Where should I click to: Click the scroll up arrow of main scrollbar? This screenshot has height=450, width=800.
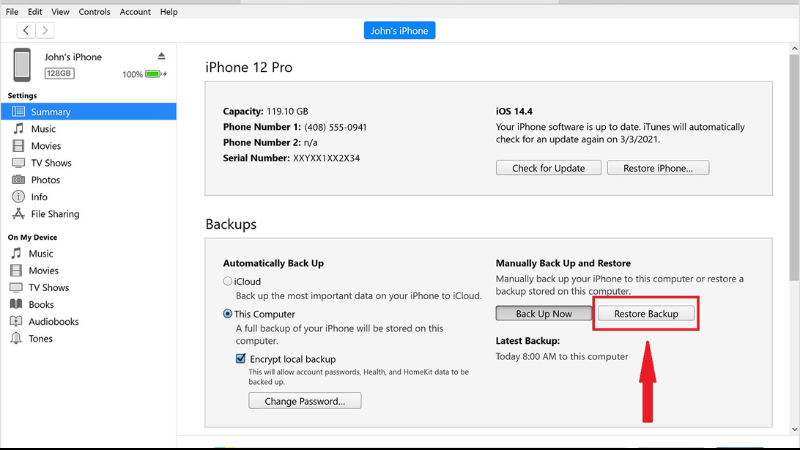[794, 49]
